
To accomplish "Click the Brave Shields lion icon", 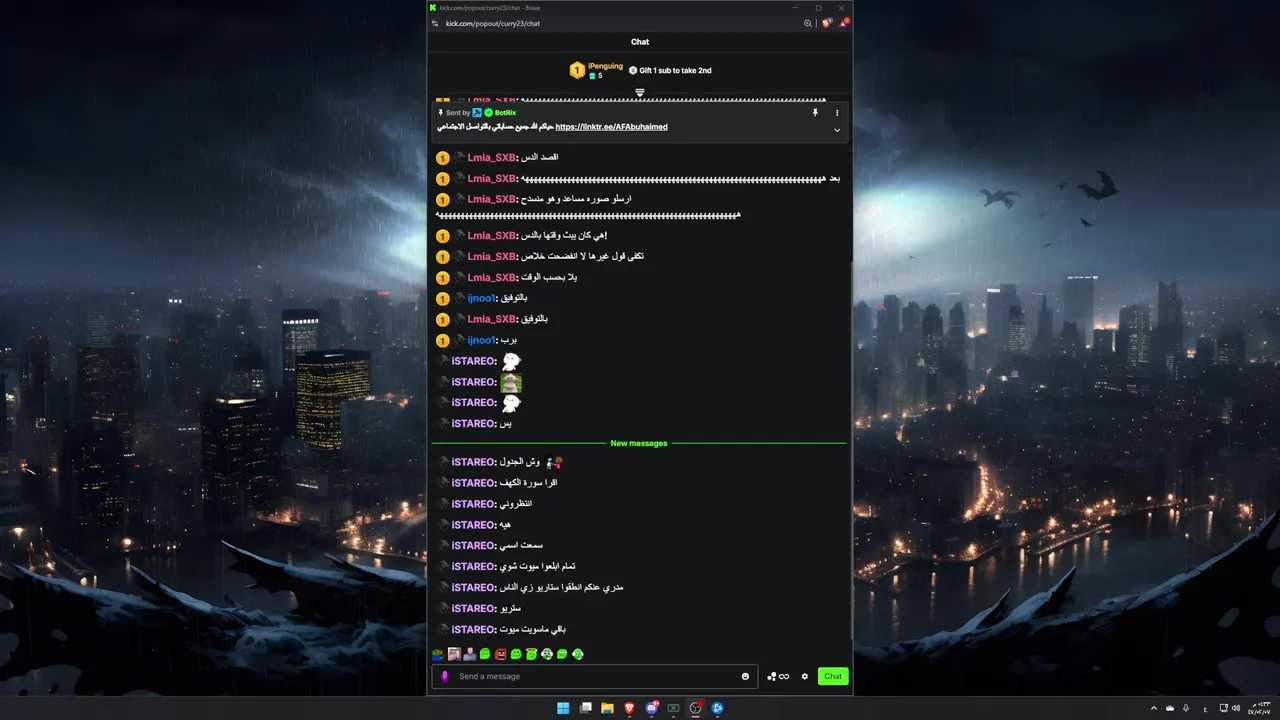I will (827, 23).
